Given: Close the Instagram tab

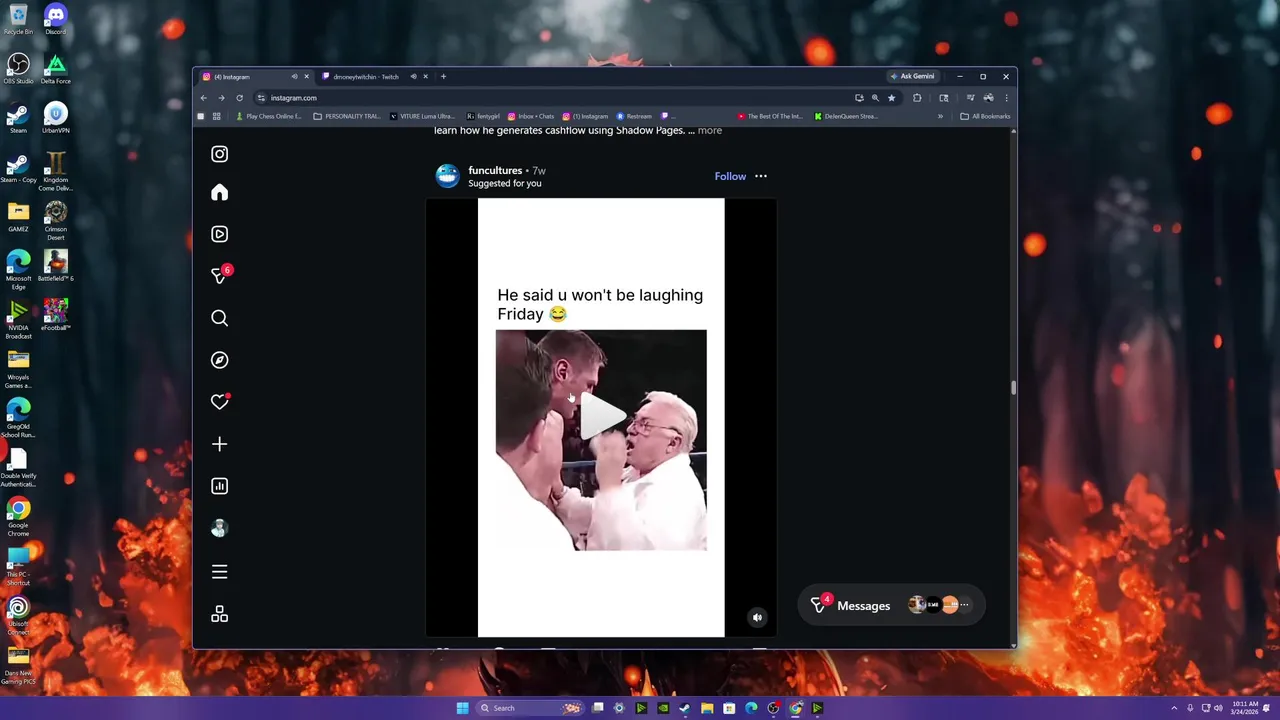Looking at the screenshot, I should click(306, 77).
